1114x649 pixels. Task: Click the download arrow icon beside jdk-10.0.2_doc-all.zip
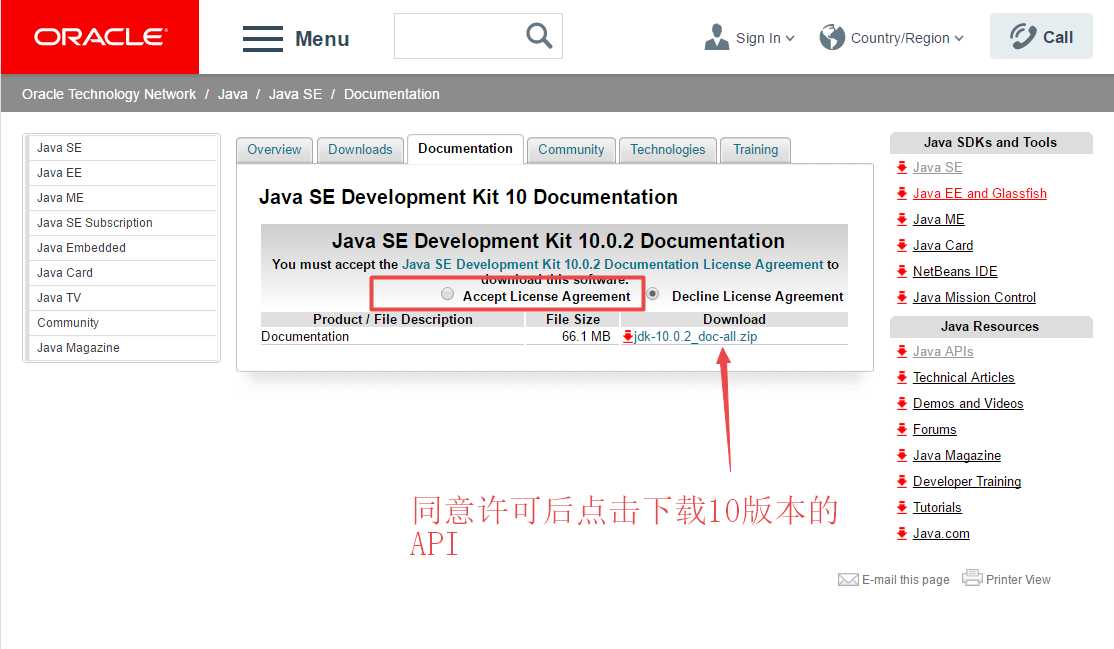click(x=627, y=336)
